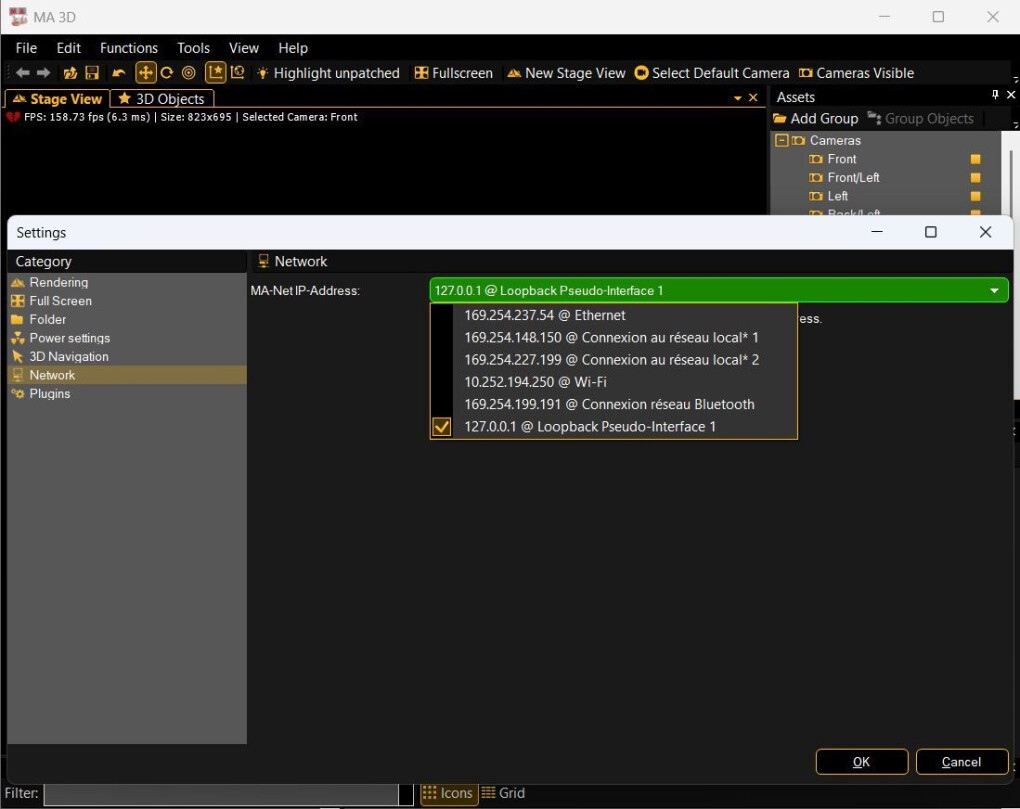This screenshot has height=809, width=1020.
Task: Toggle Highlight unpatched
Action: pos(329,73)
